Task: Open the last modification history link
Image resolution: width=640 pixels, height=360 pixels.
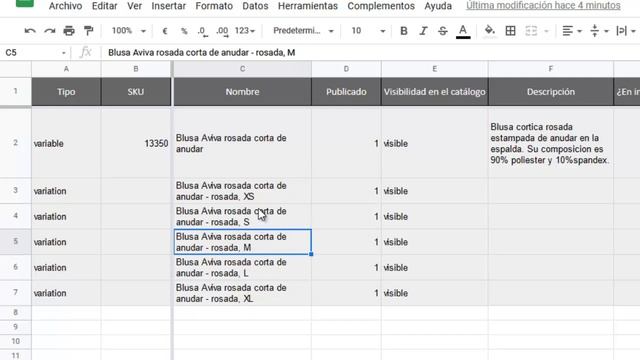Action: click(x=543, y=6)
